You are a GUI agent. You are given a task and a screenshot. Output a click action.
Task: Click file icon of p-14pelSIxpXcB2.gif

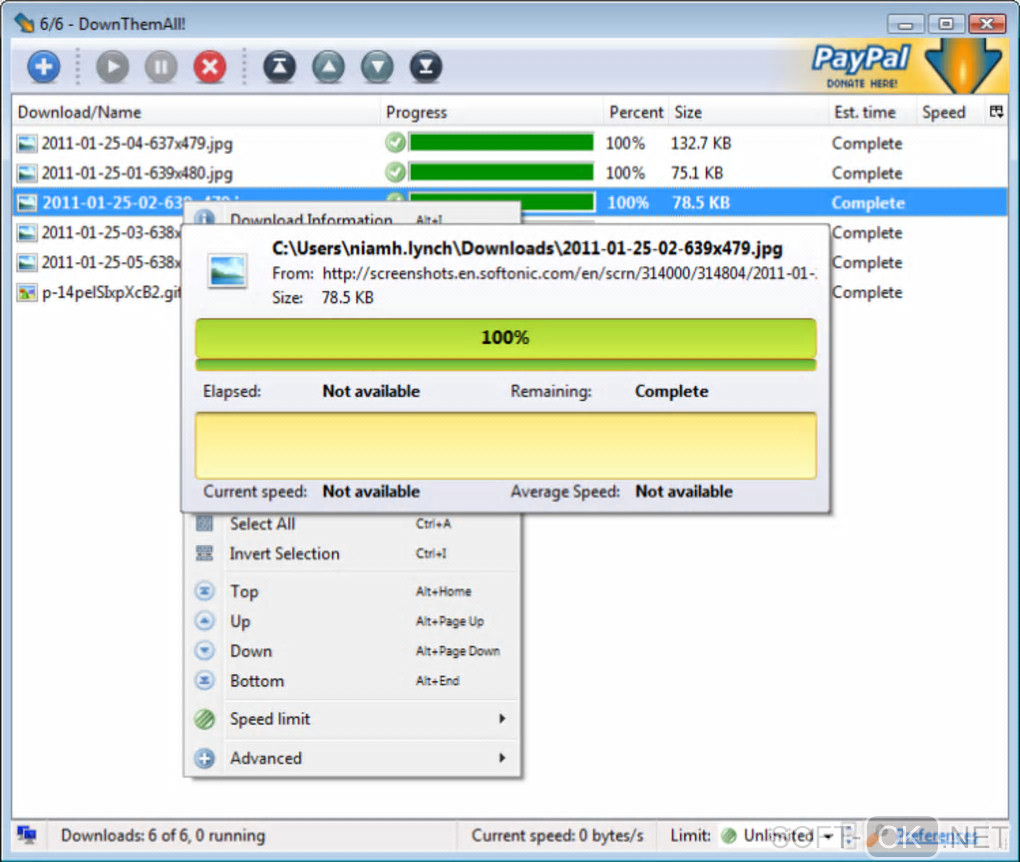[27, 293]
